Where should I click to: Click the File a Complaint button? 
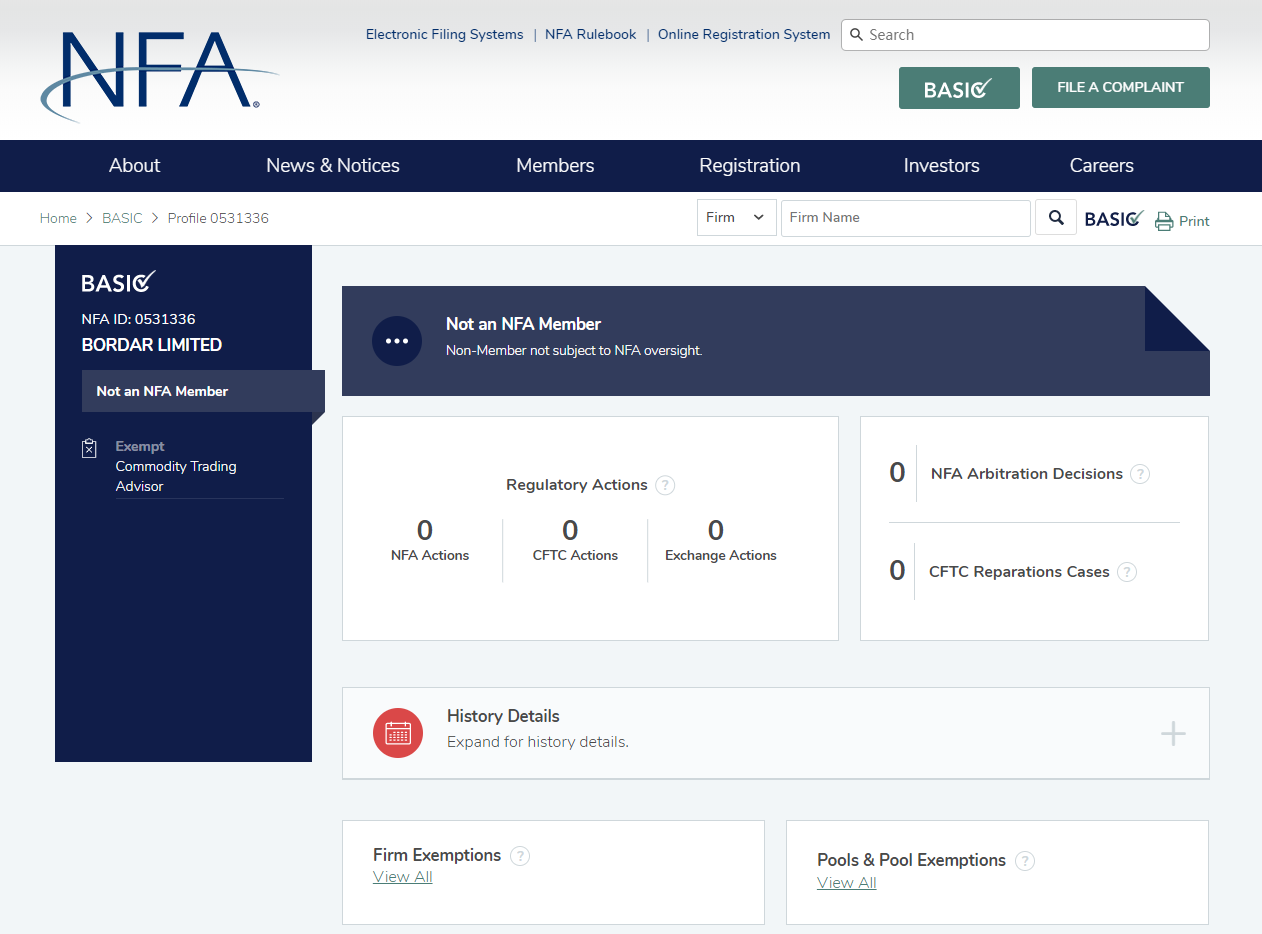(x=1121, y=87)
